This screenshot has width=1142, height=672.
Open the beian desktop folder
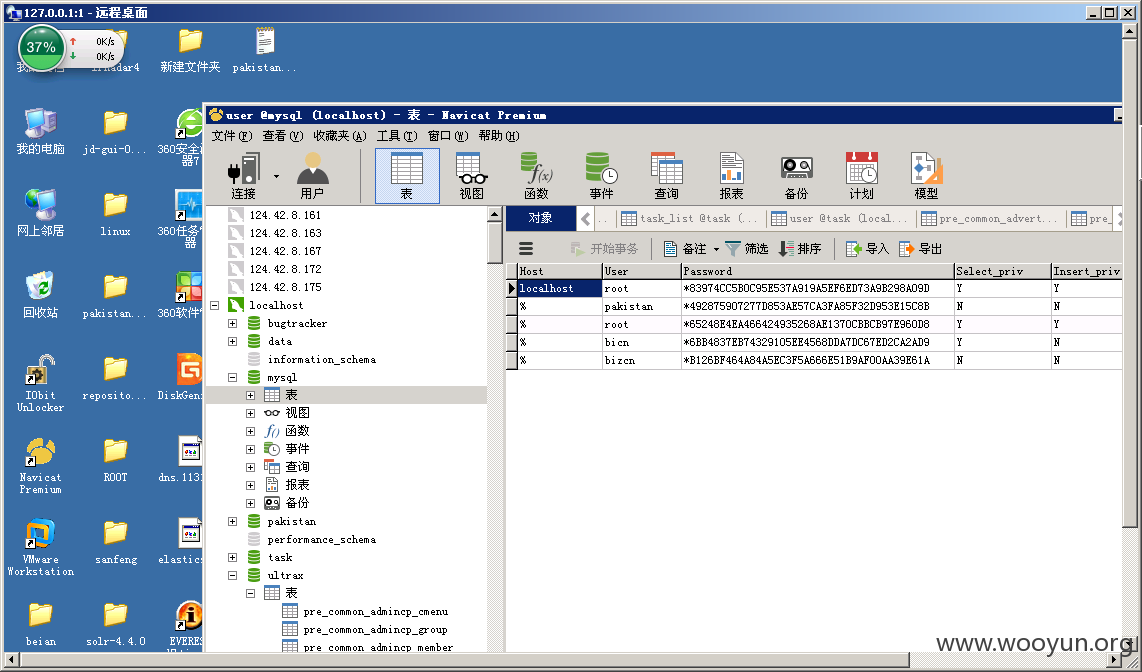(x=41, y=624)
